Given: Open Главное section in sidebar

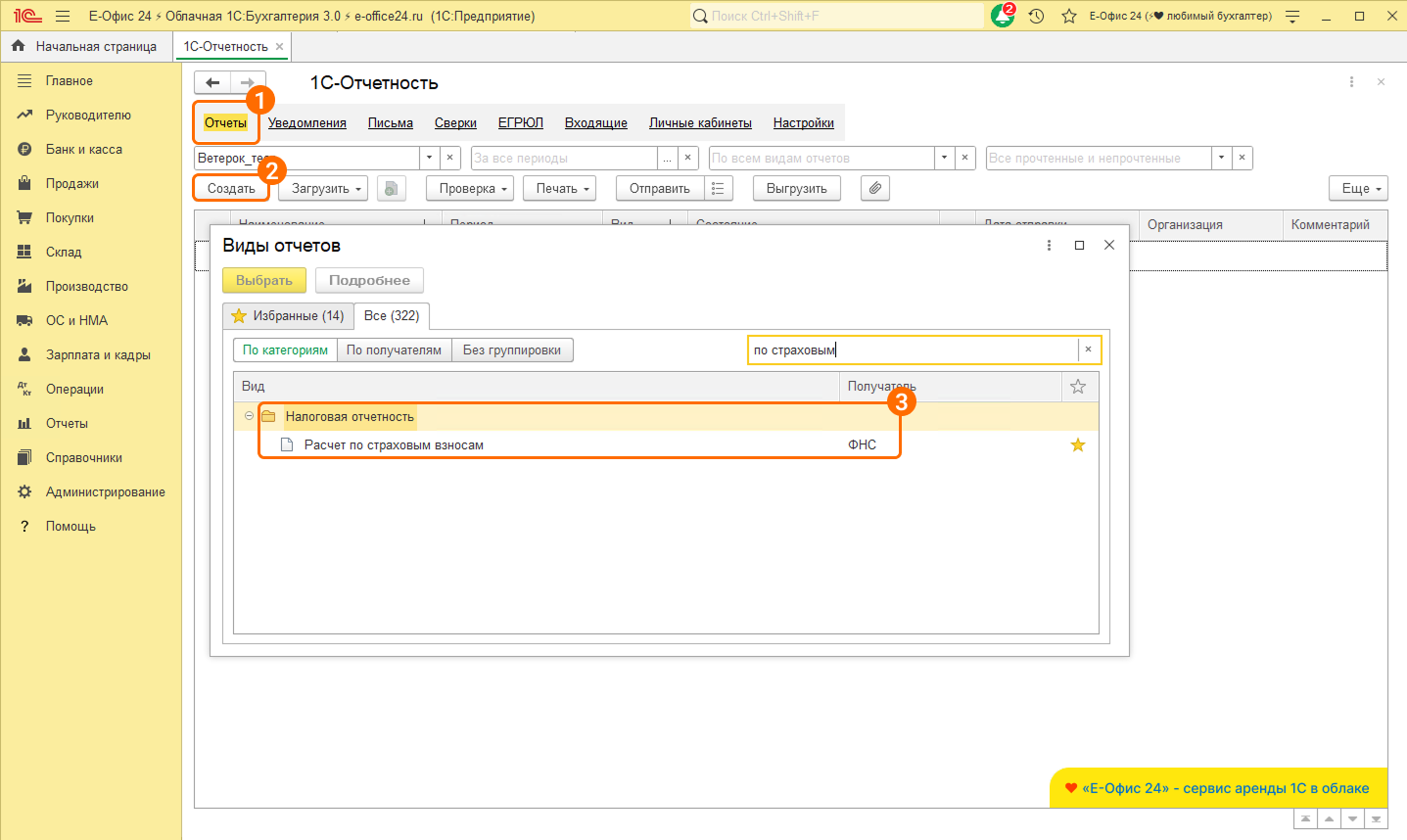Looking at the screenshot, I should pyautogui.click(x=69, y=81).
